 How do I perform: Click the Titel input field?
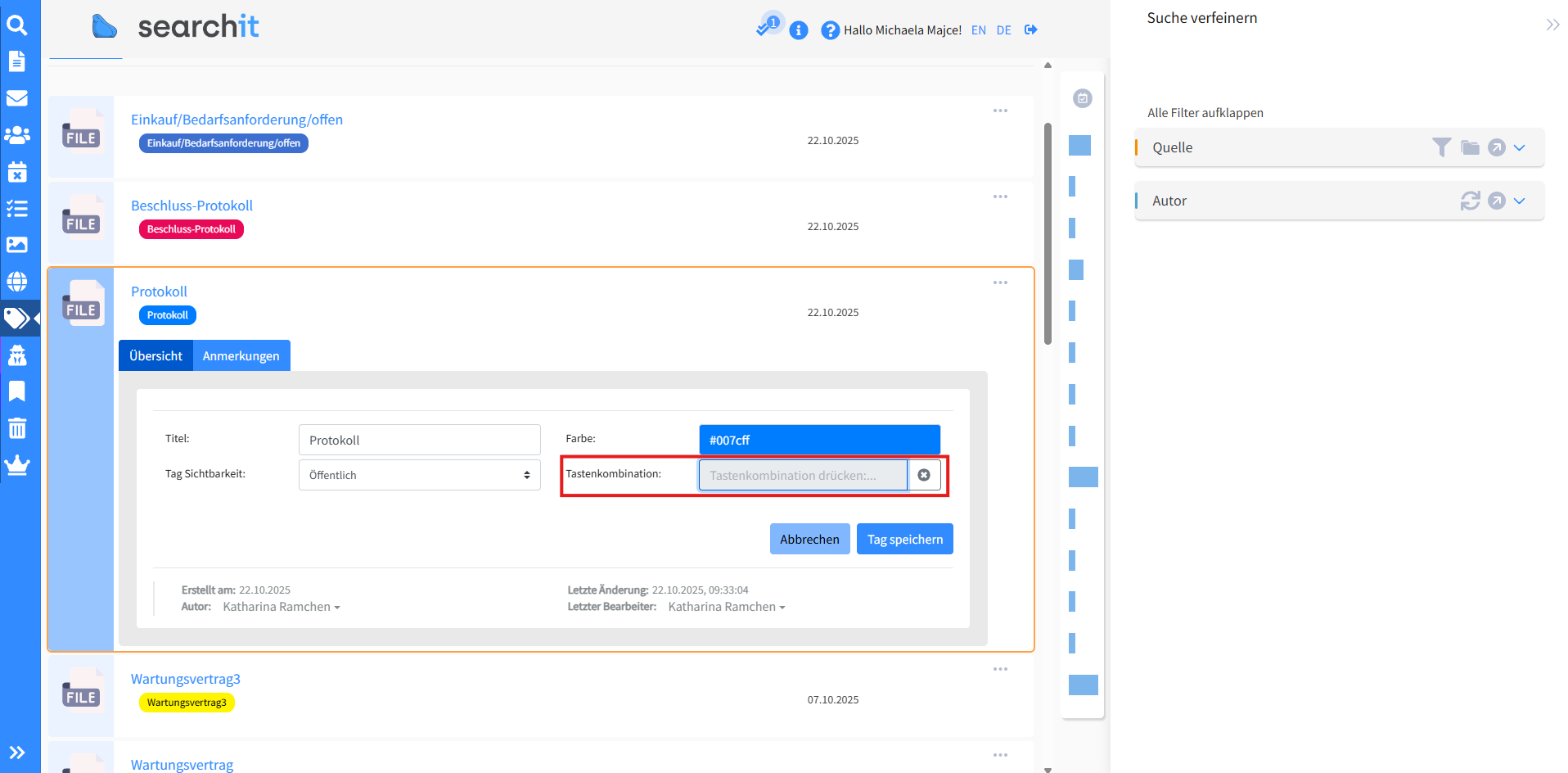(x=419, y=440)
